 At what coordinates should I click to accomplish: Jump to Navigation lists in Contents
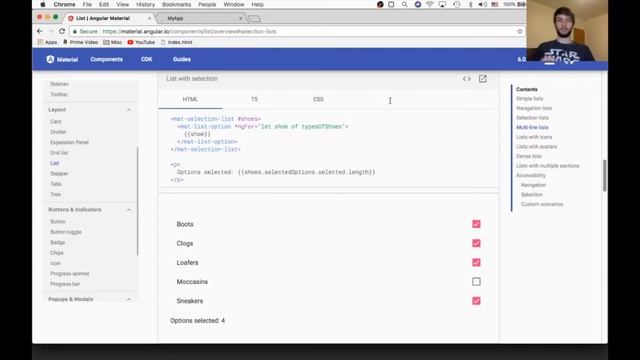click(x=534, y=108)
